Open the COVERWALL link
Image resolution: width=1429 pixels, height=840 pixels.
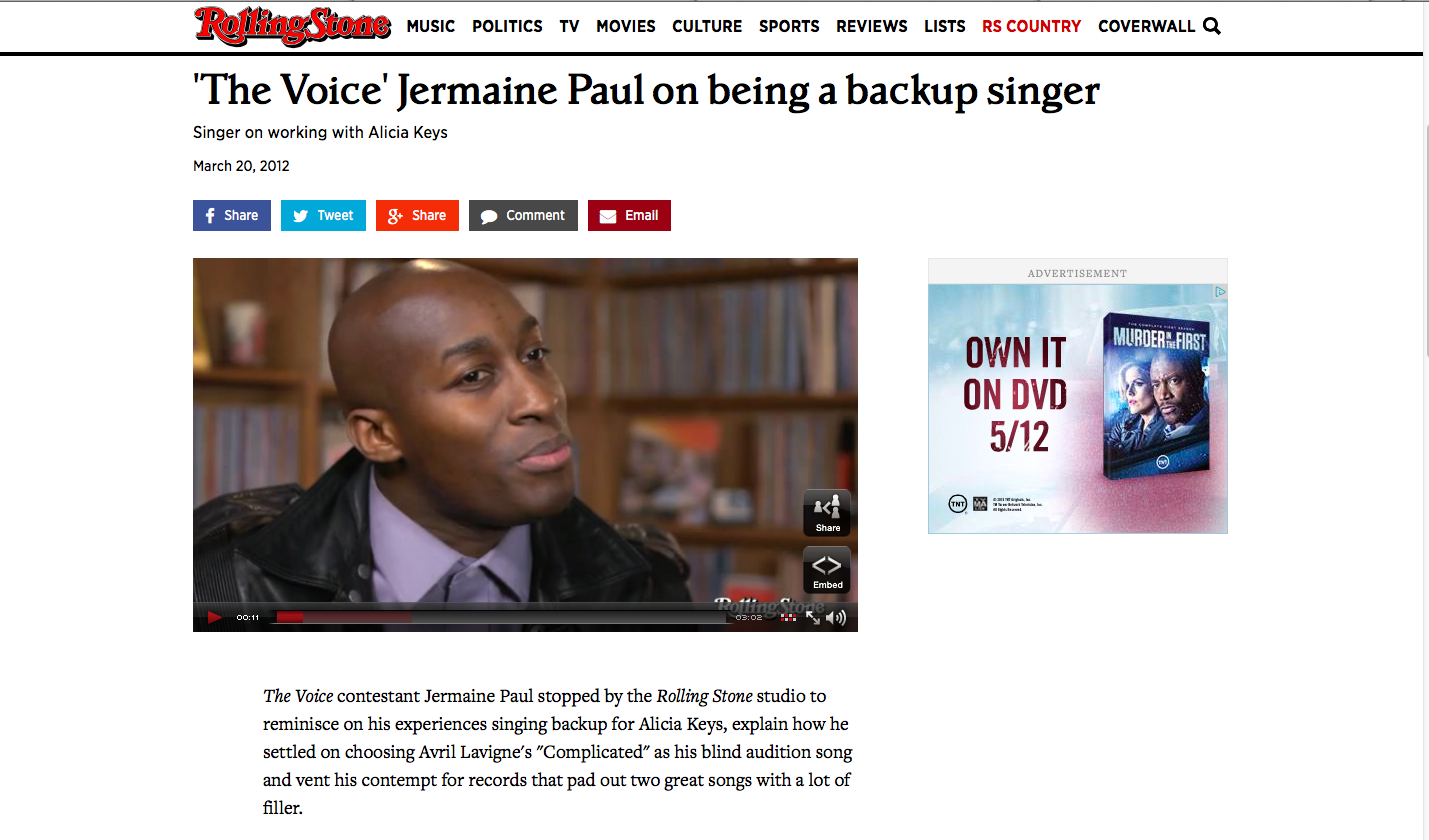coord(1146,26)
